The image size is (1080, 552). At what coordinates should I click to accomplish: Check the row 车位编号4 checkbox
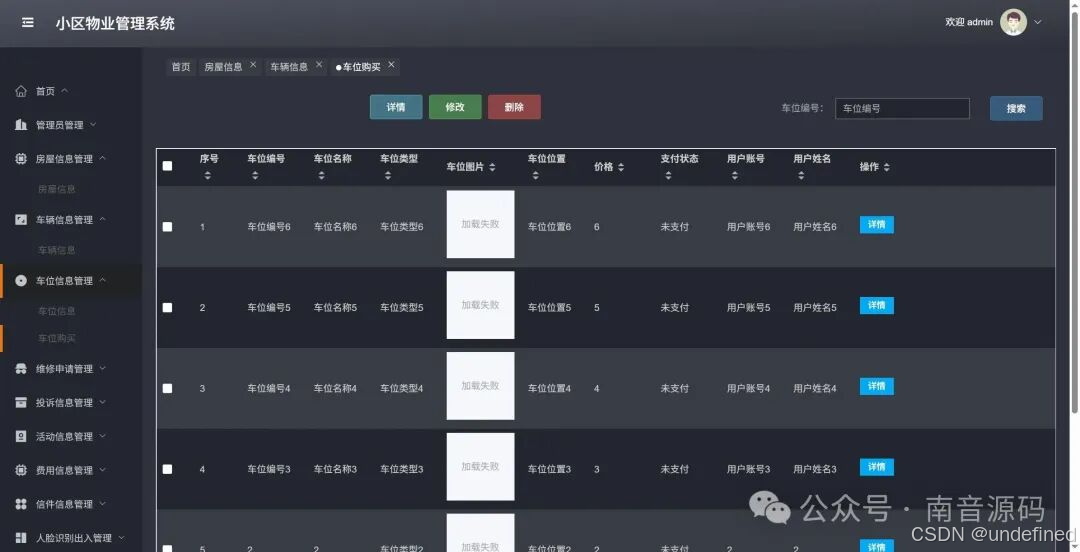[x=167, y=389]
